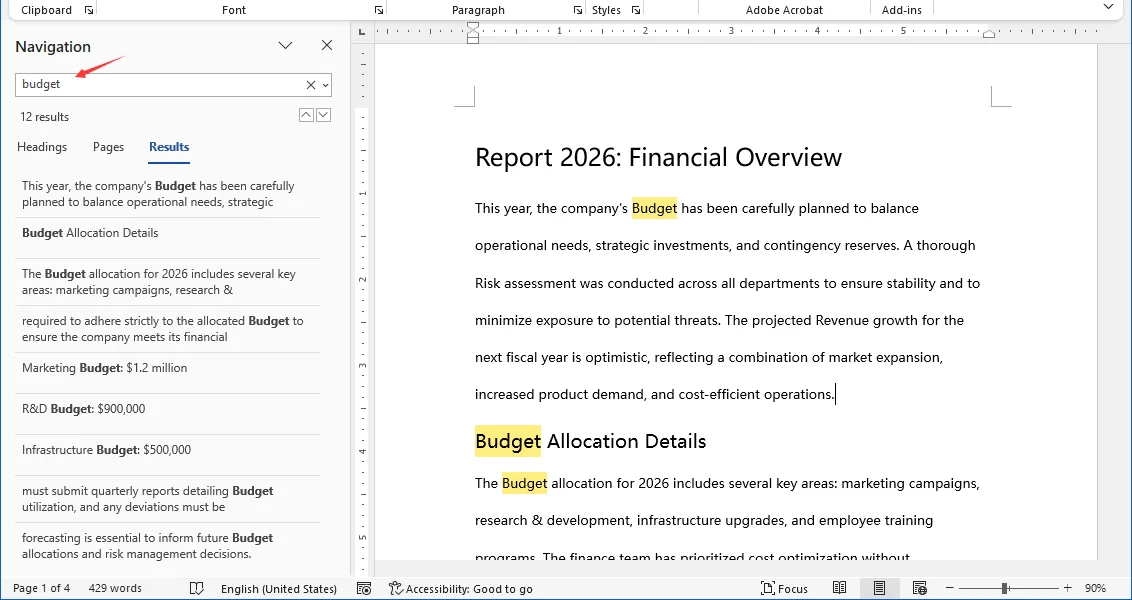Enable Focus mode from the status bar
1132x600 pixels.
[785, 588]
